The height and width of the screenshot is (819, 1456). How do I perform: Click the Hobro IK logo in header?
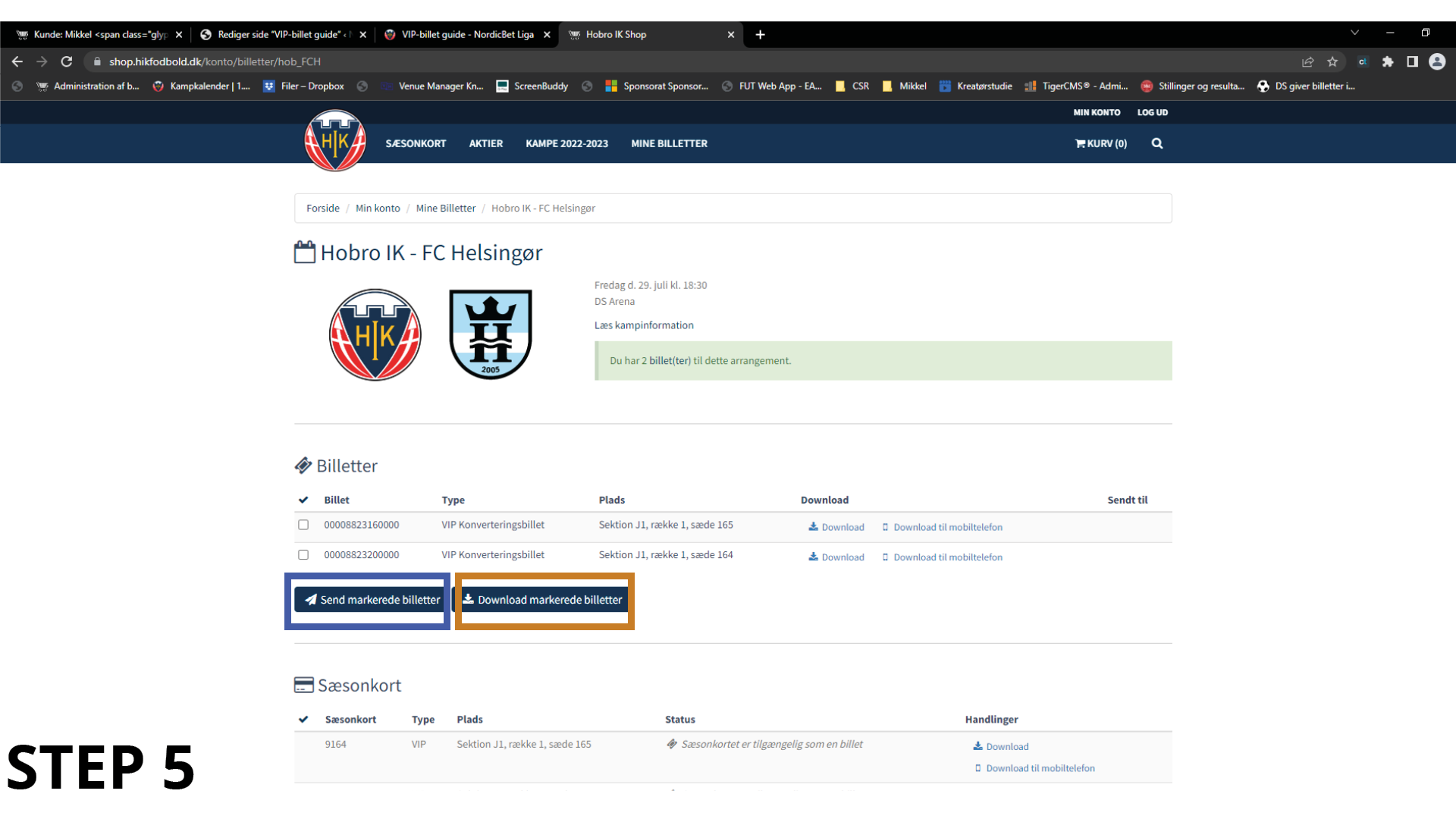point(335,141)
